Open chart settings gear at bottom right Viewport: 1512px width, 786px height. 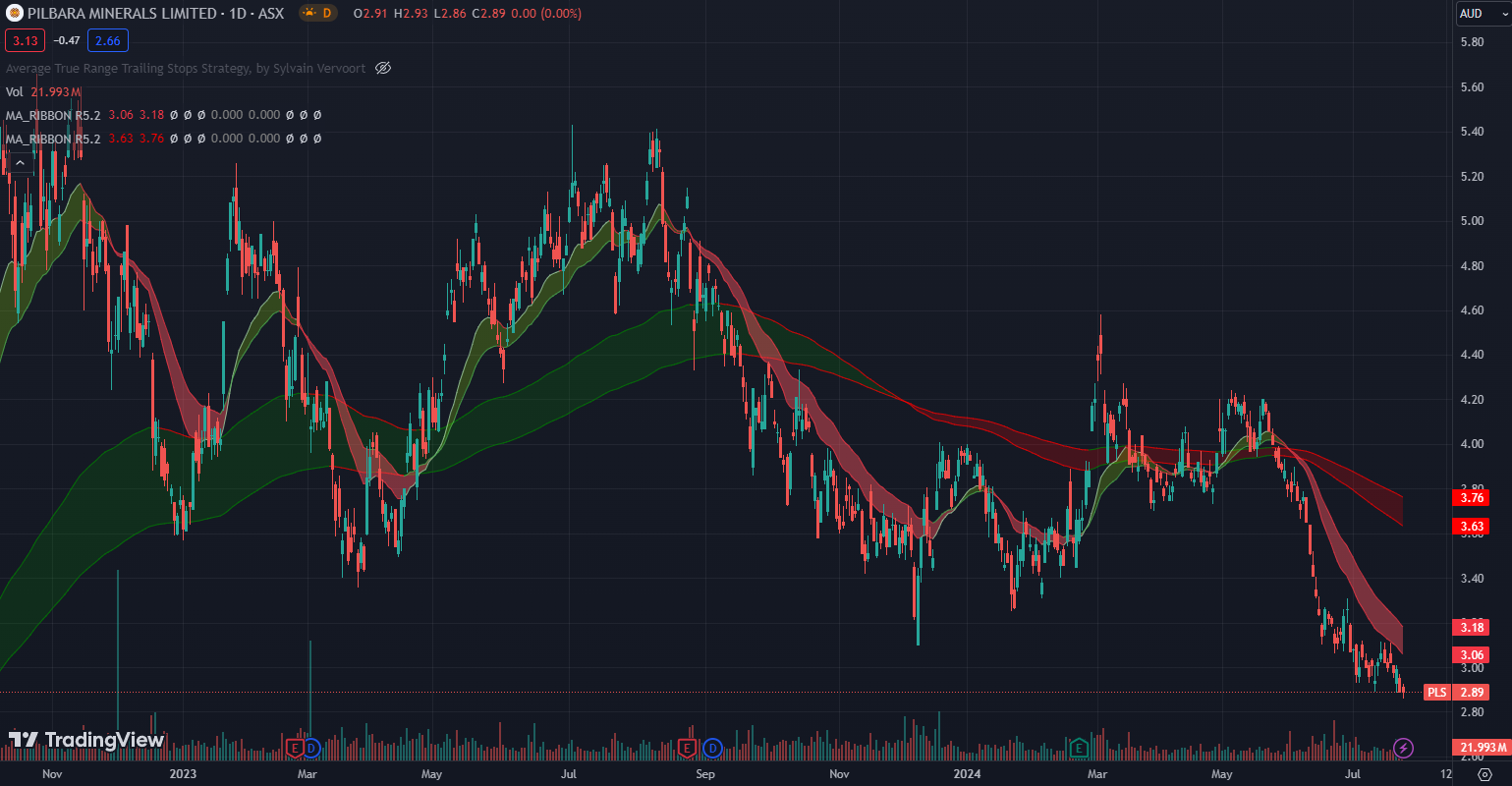pos(1484,774)
